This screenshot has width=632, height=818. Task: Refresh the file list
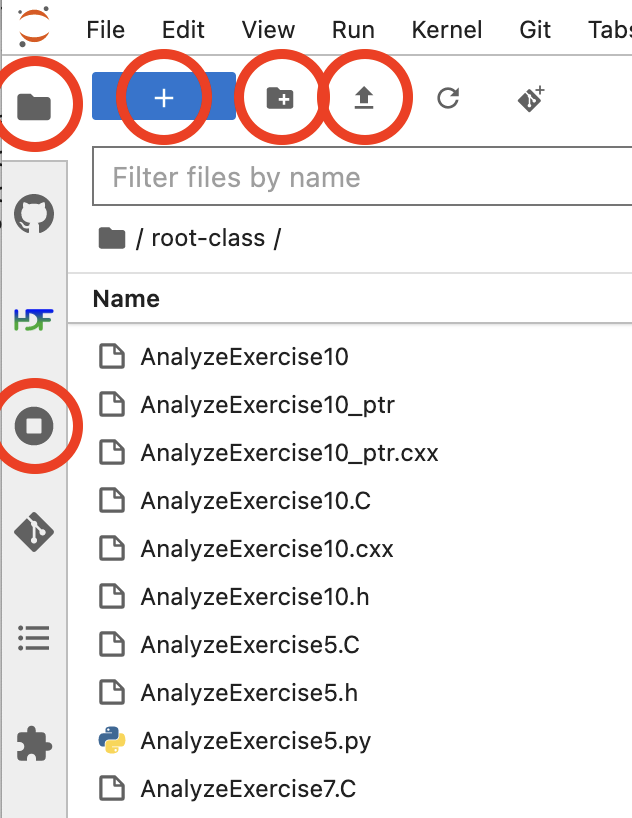[x=448, y=97]
